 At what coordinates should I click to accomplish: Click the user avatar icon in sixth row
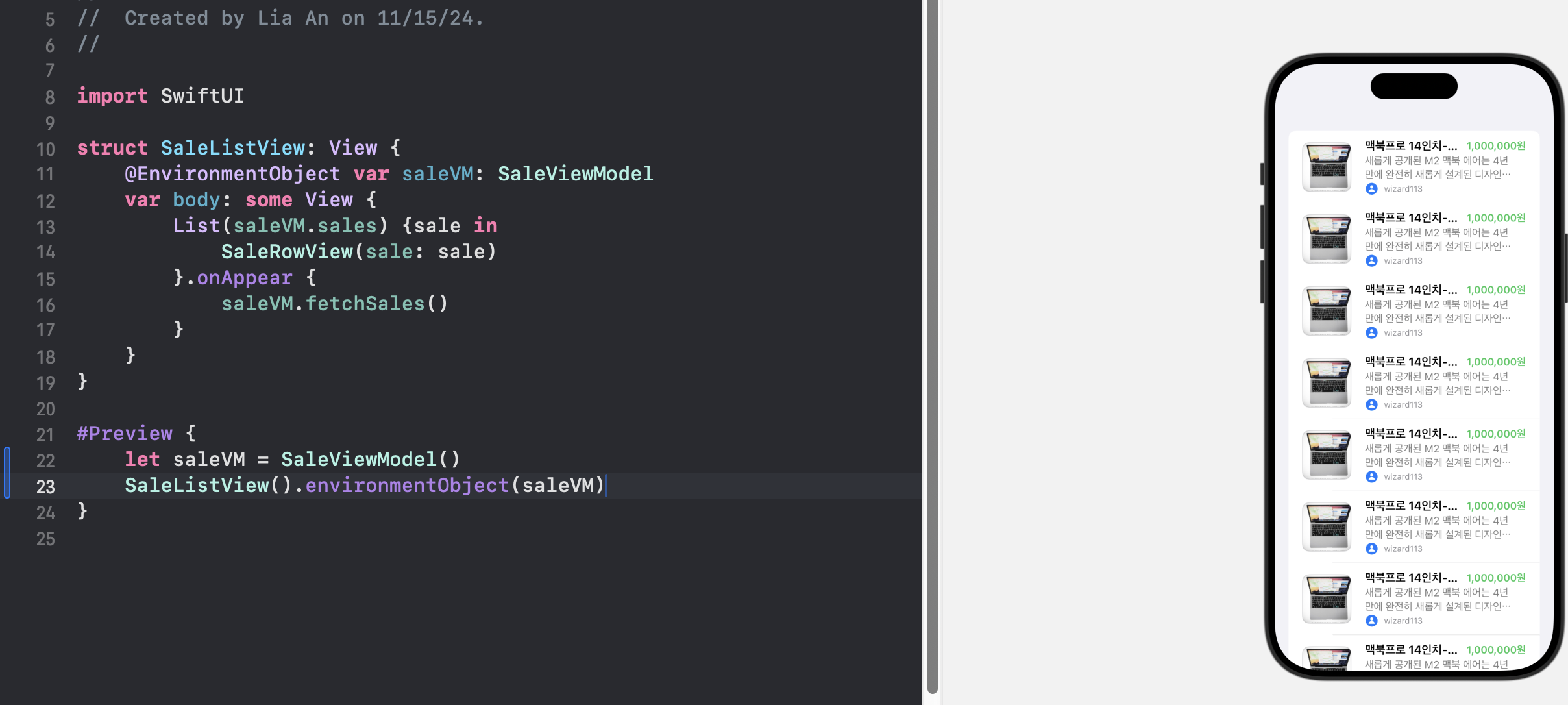(x=1371, y=549)
